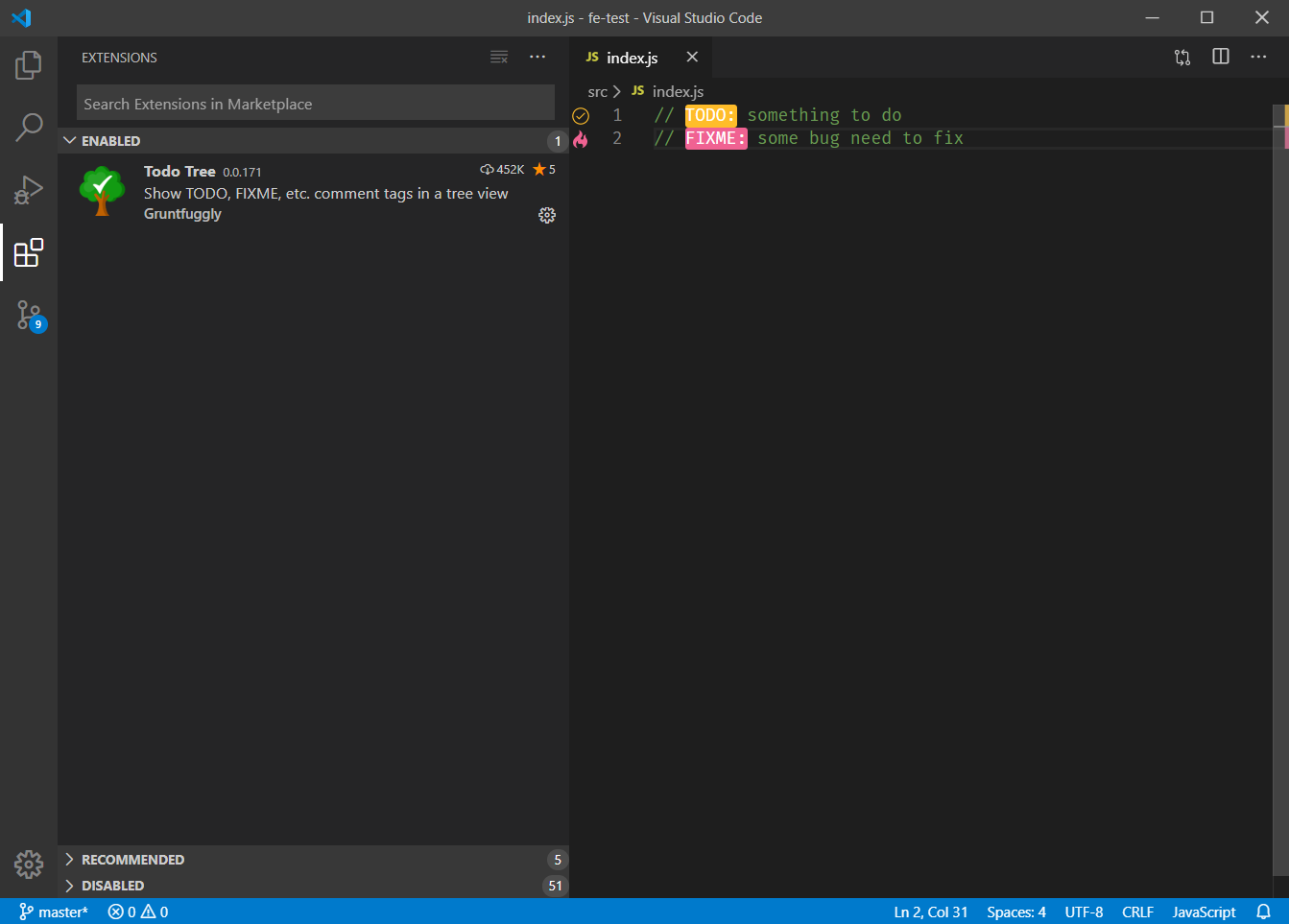Viewport: 1289px width, 924px height.
Task: Click the Gruntfuggly publisher name
Action: pos(182,214)
